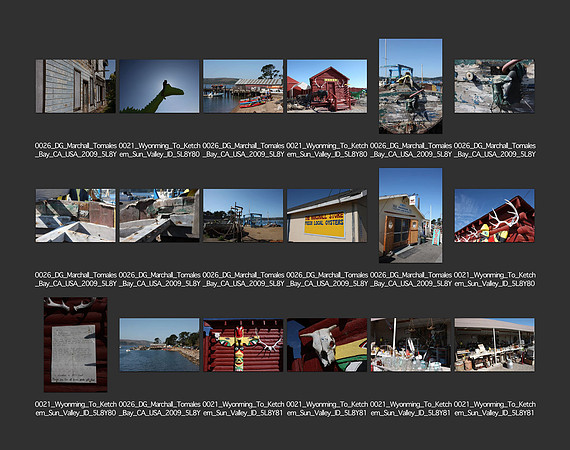Click caption under the antlers on roof photo
The height and width of the screenshot is (450, 570).
point(494,279)
